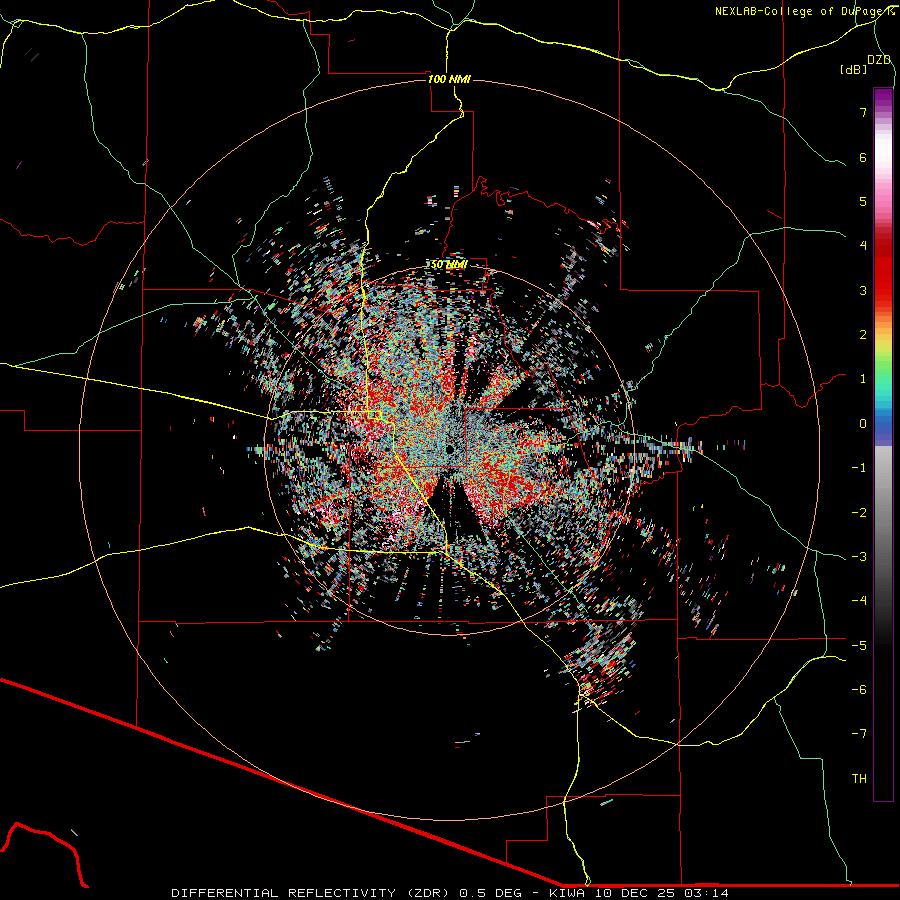Click the 03:14 time stamp

[x=707, y=893]
